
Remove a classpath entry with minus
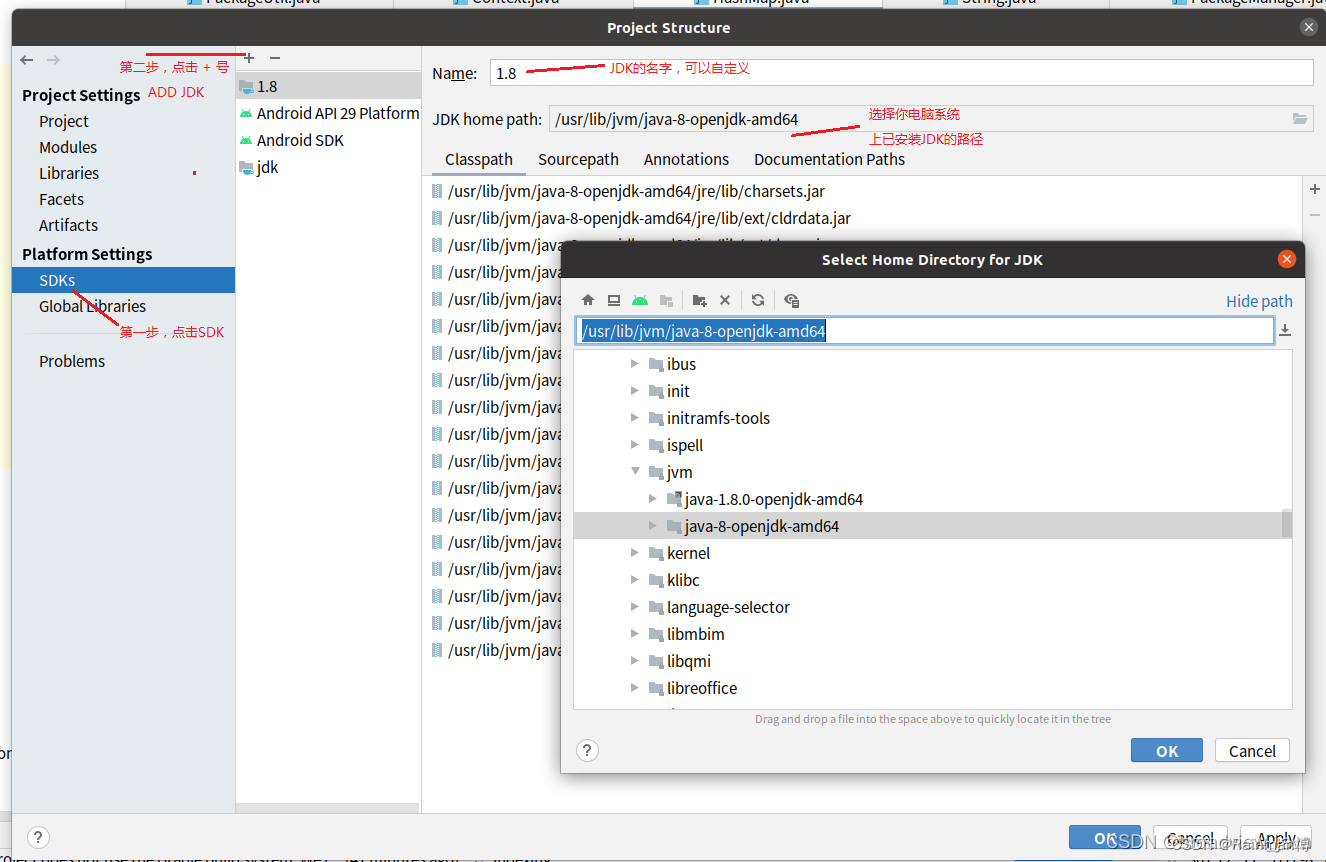(1315, 215)
